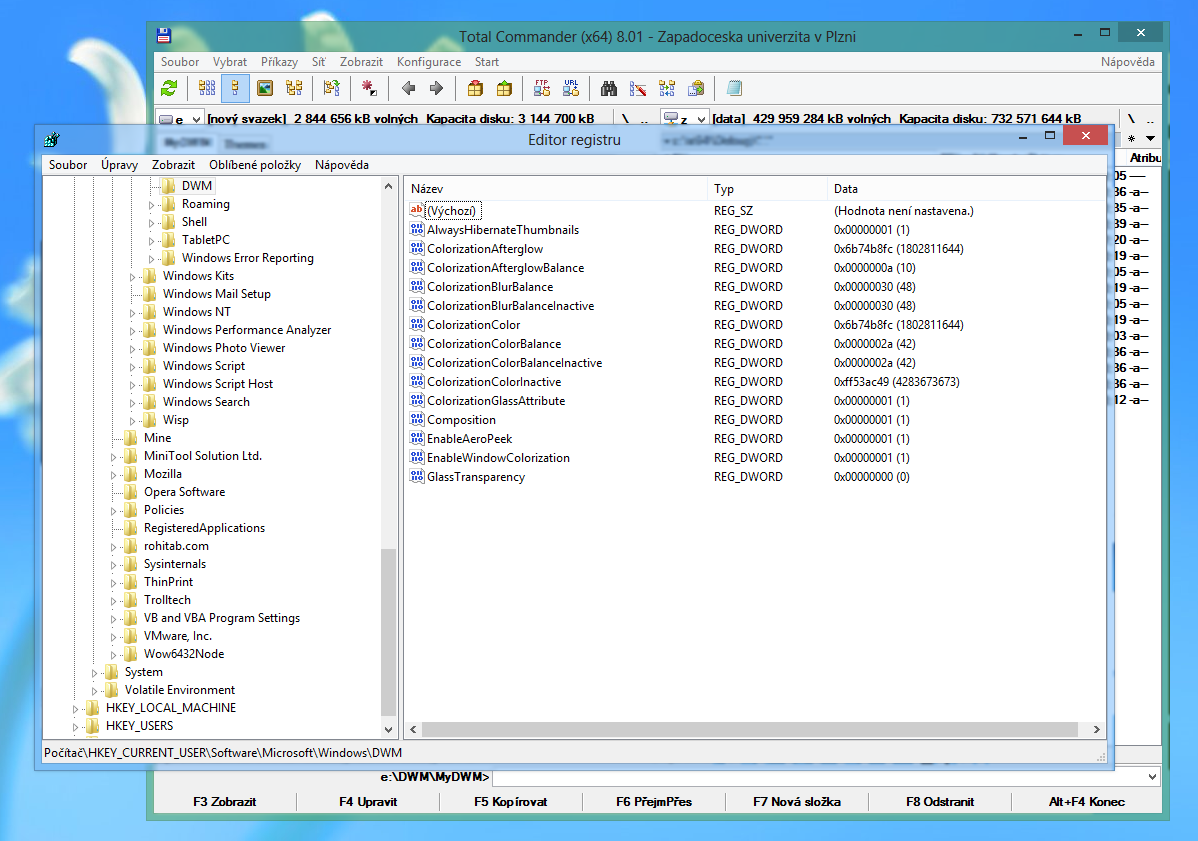Open the Vybrat menu in Total Commander

click(x=230, y=62)
